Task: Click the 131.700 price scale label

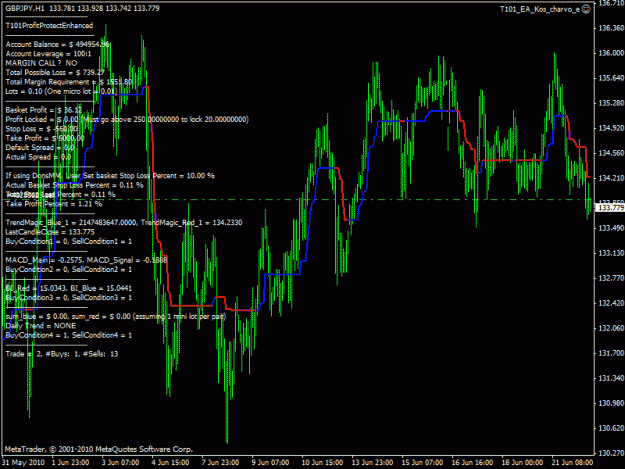Action: pos(611,353)
